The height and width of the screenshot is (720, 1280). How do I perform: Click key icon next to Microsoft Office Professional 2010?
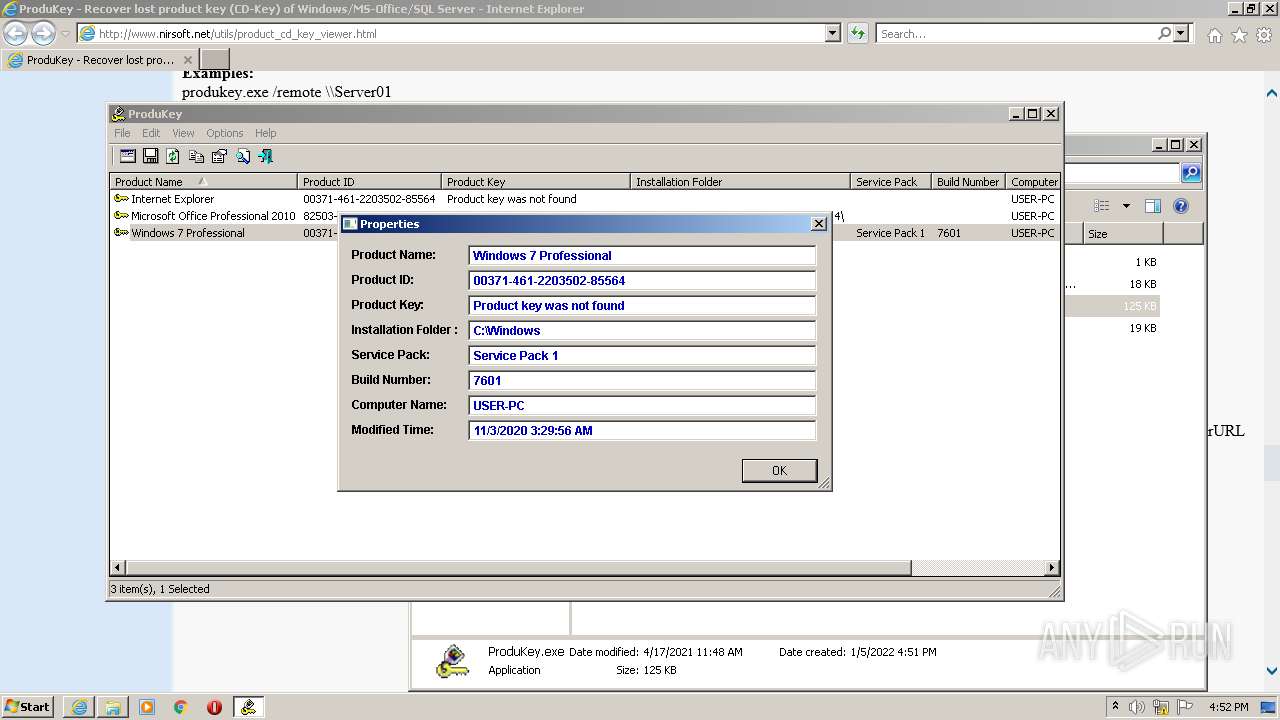(121, 216)
